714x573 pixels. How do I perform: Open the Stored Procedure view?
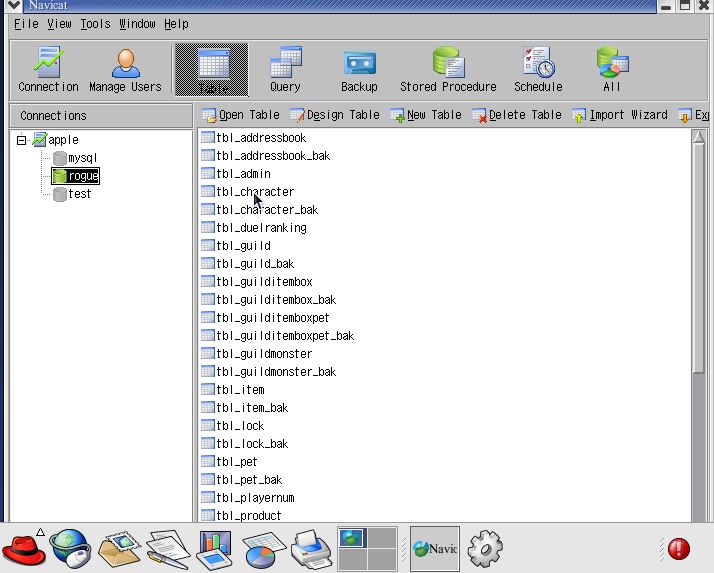coord(448,70)
